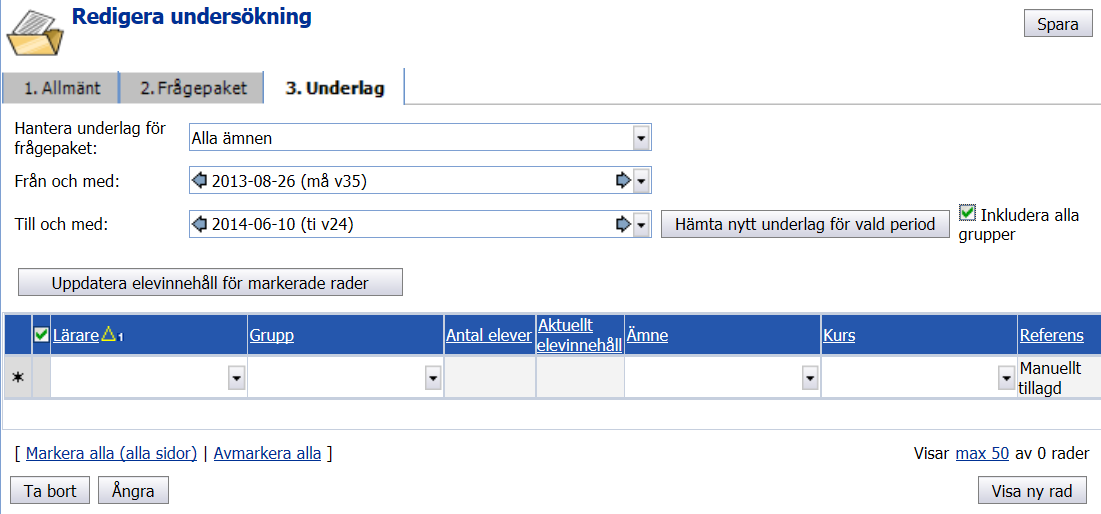Image resolution: width=1101 pixels, height=514 pixels.
Task: Switch to the 1. Allmänt tab
Action: coord(61,88)
